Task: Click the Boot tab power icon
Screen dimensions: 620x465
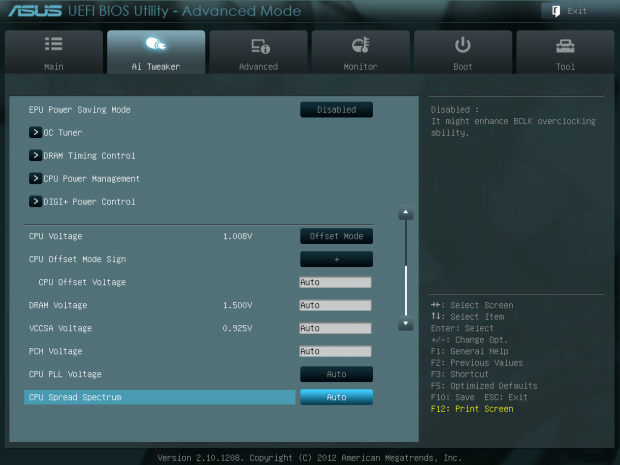Action: pos(463,46)
